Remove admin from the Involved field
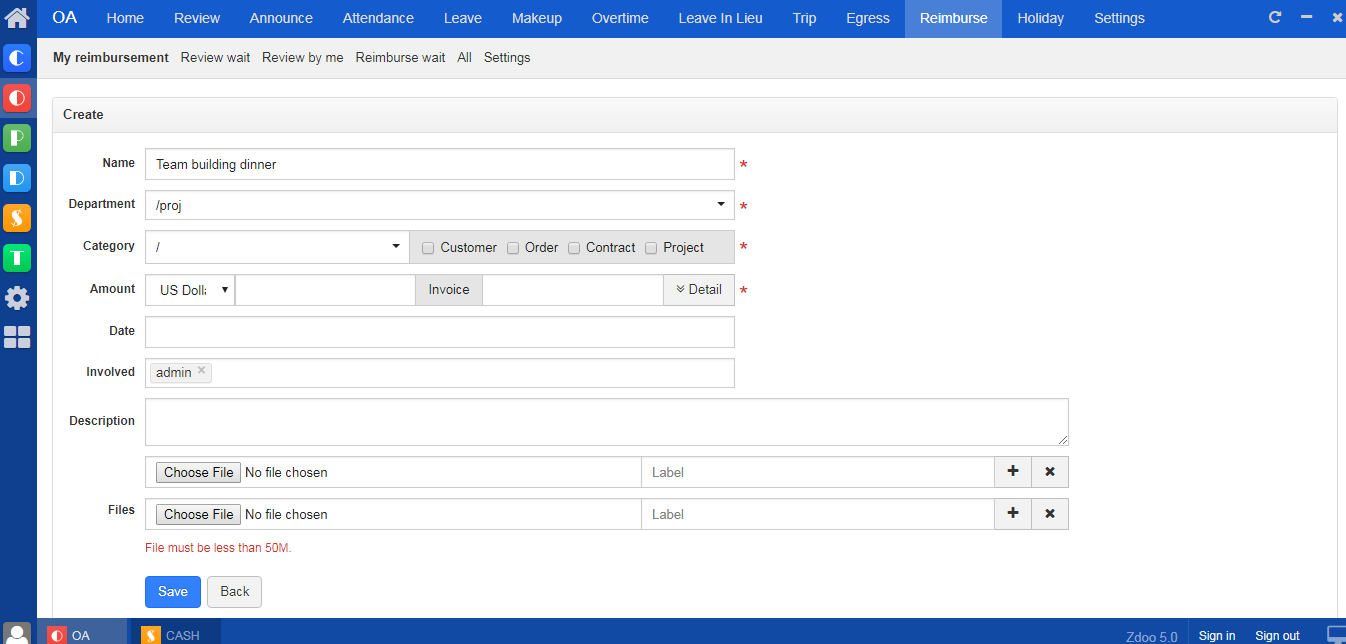The image size is (1346, 644). (x=201, y=370)
